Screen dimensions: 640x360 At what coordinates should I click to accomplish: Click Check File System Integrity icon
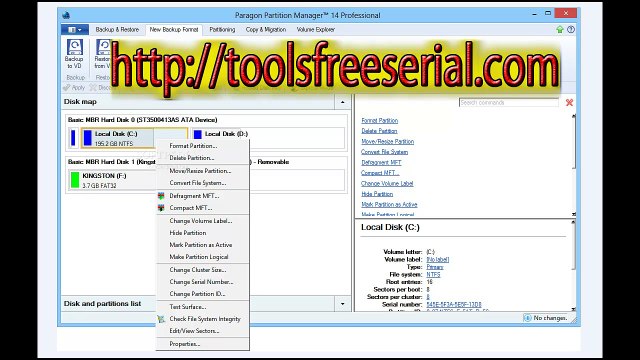[161, 319]
